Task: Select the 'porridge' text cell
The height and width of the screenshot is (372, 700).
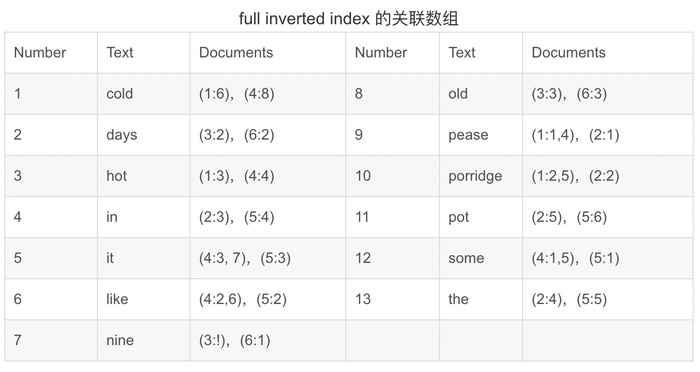Action: coord(481,176)
